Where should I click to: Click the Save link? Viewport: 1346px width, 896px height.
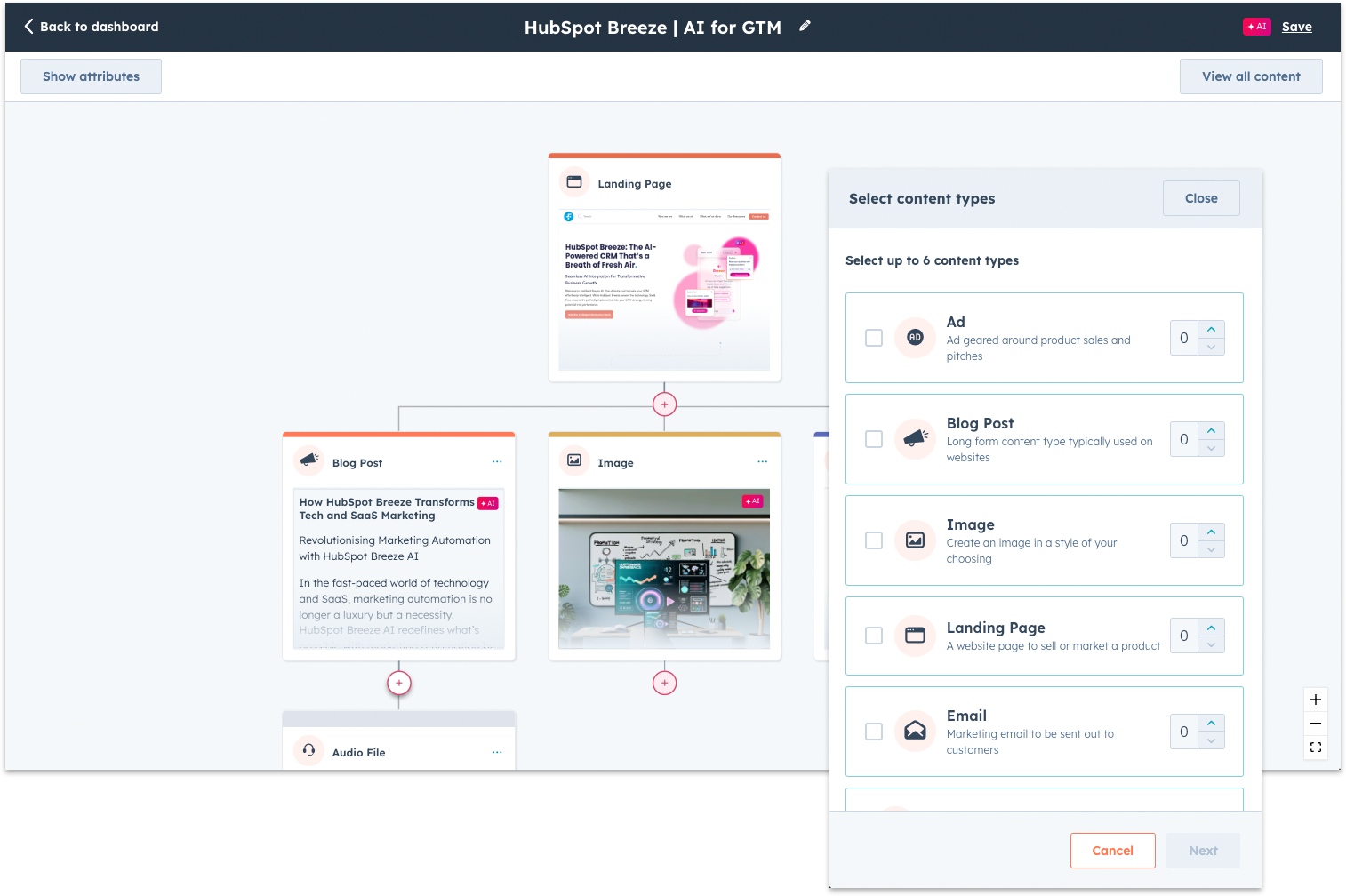pyautogui.click(x=1297, y=26)
